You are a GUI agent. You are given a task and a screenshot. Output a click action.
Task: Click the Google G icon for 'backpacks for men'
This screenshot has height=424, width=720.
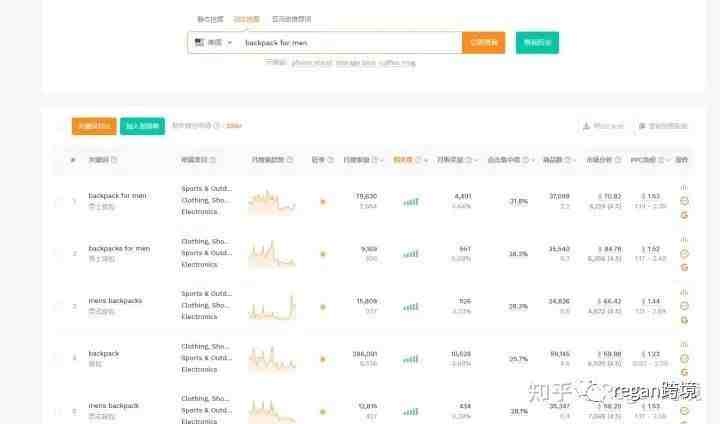[684, 267]
